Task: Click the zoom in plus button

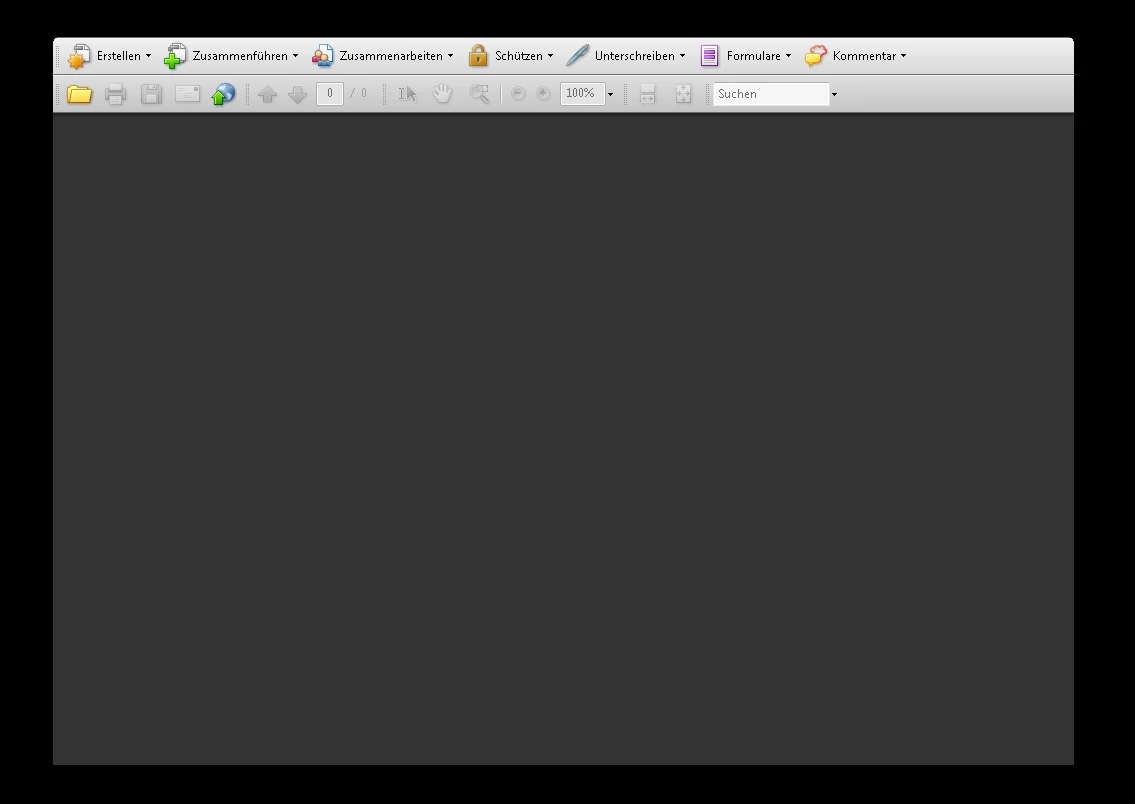Action: [x=543, y=93]
